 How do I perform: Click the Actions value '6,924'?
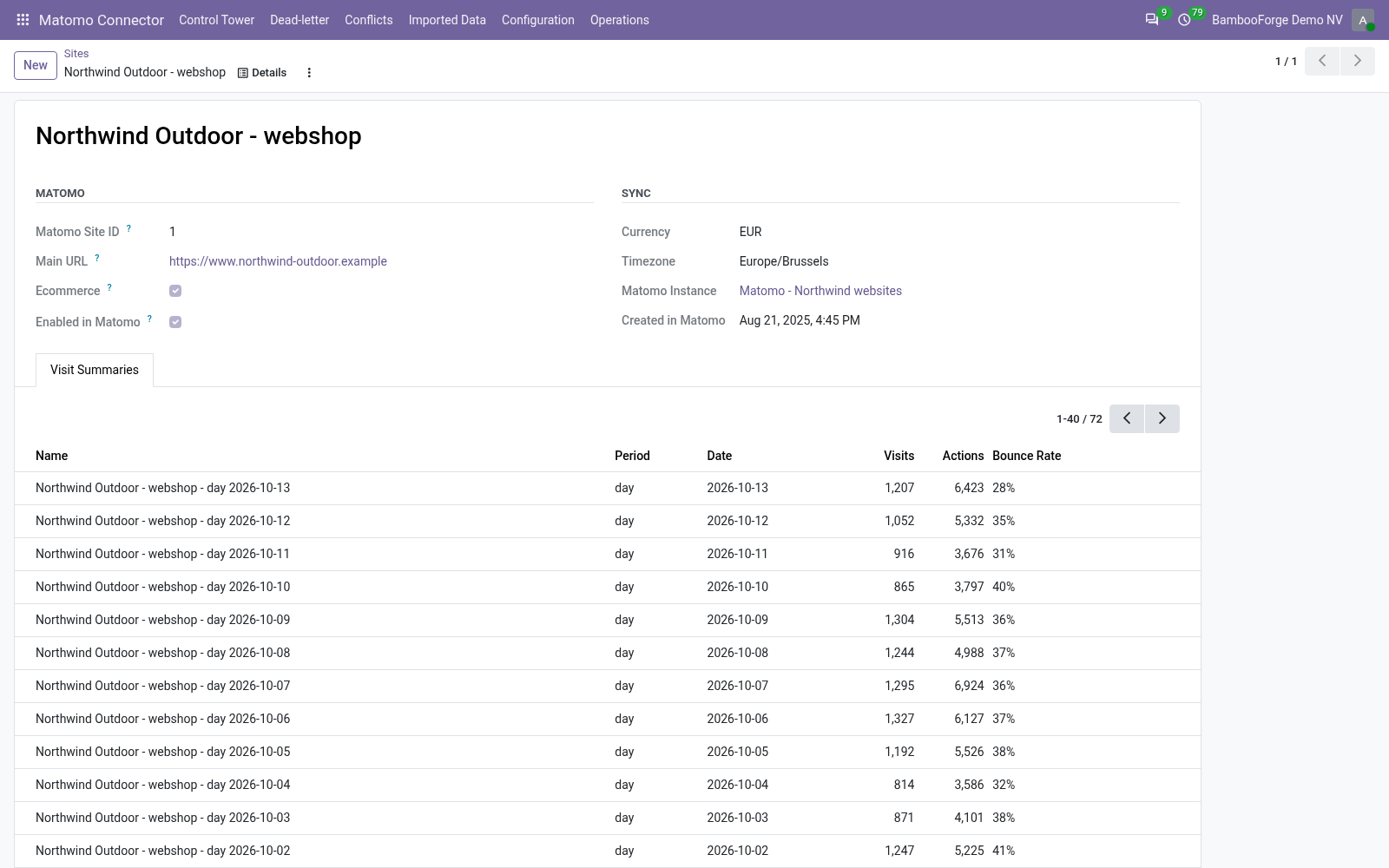969,686
